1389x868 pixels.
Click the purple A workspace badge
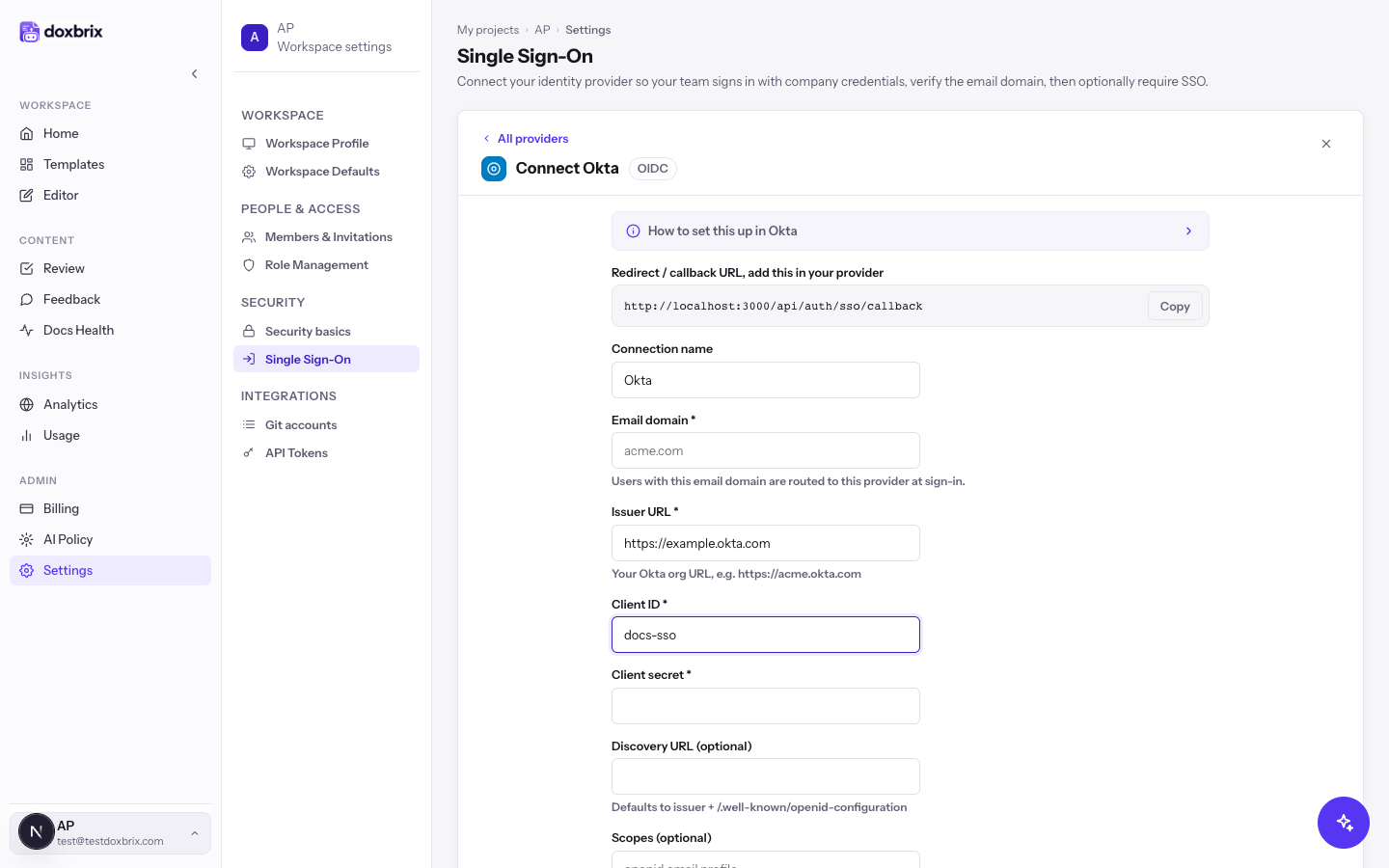pos(255,38)
